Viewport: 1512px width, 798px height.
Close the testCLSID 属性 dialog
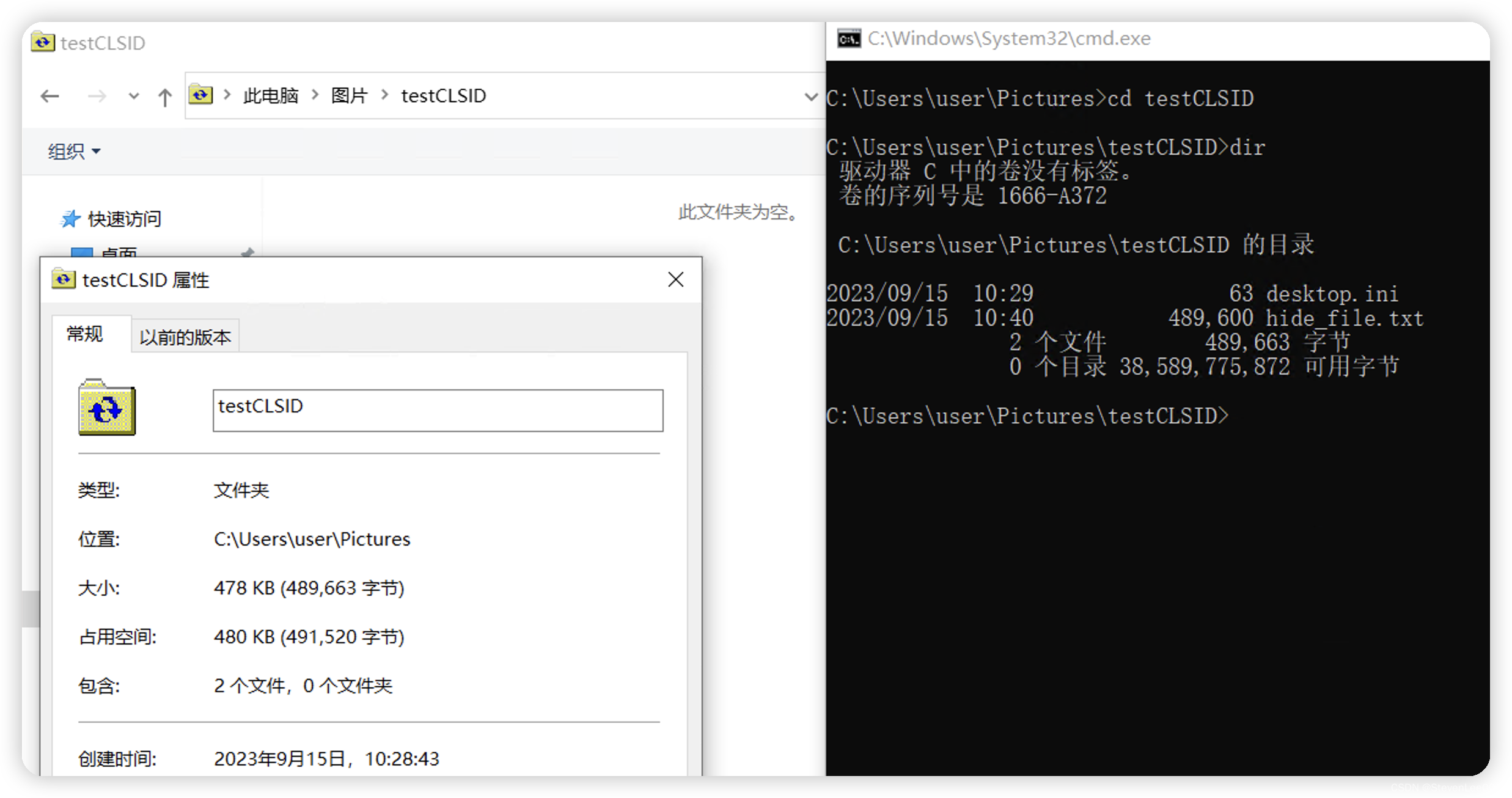(675, 280)
